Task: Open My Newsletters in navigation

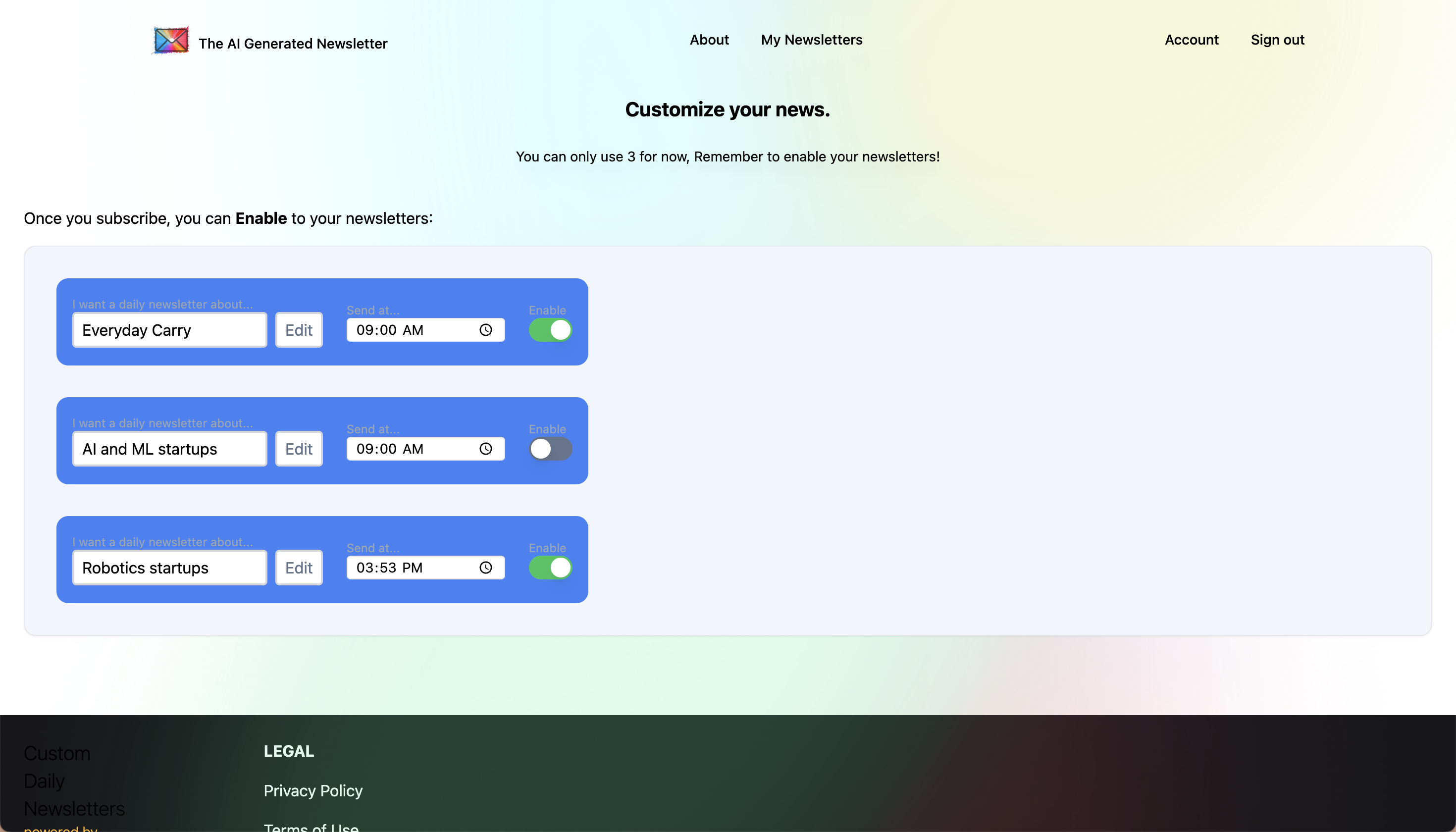Action: pyautogui.click(x=811, y=40)
